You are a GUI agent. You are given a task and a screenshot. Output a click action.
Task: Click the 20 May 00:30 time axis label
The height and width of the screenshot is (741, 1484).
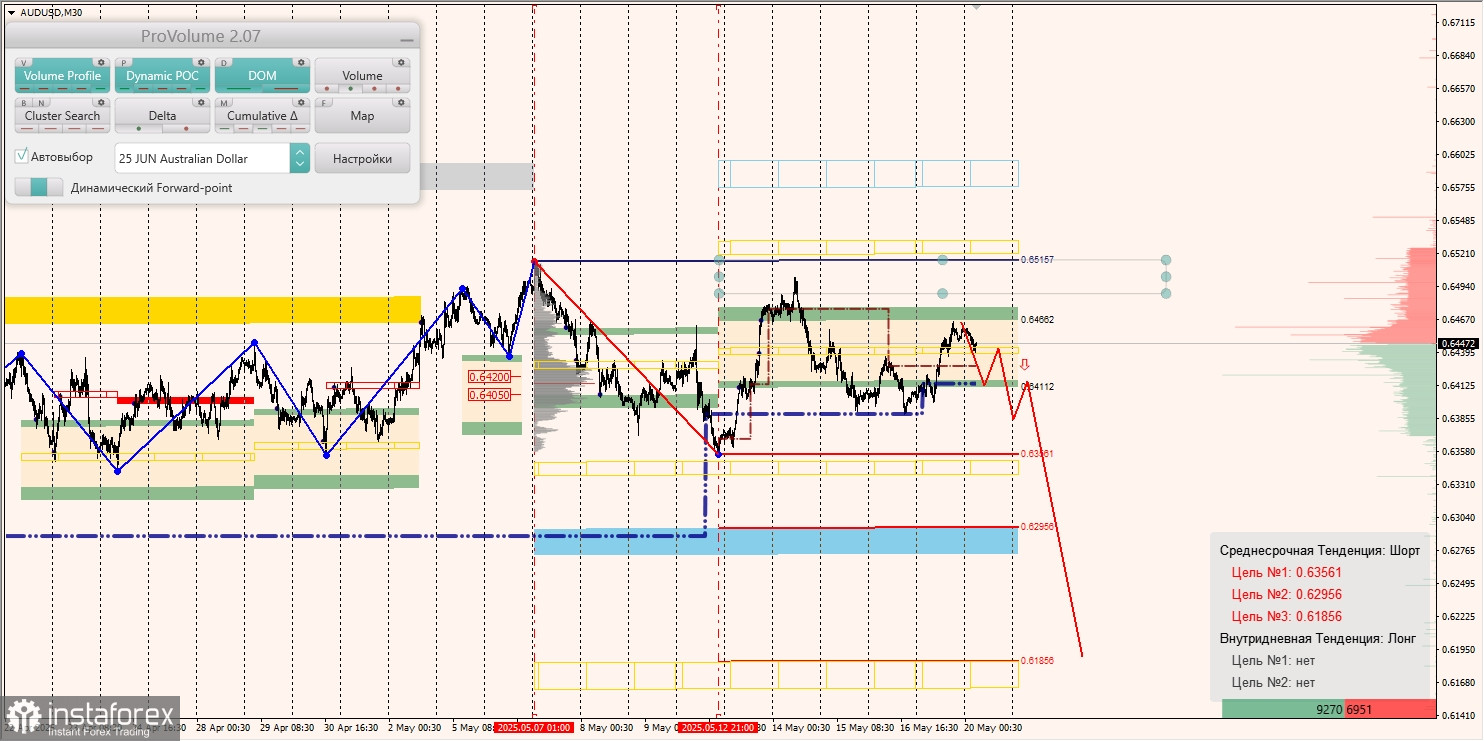992,728
